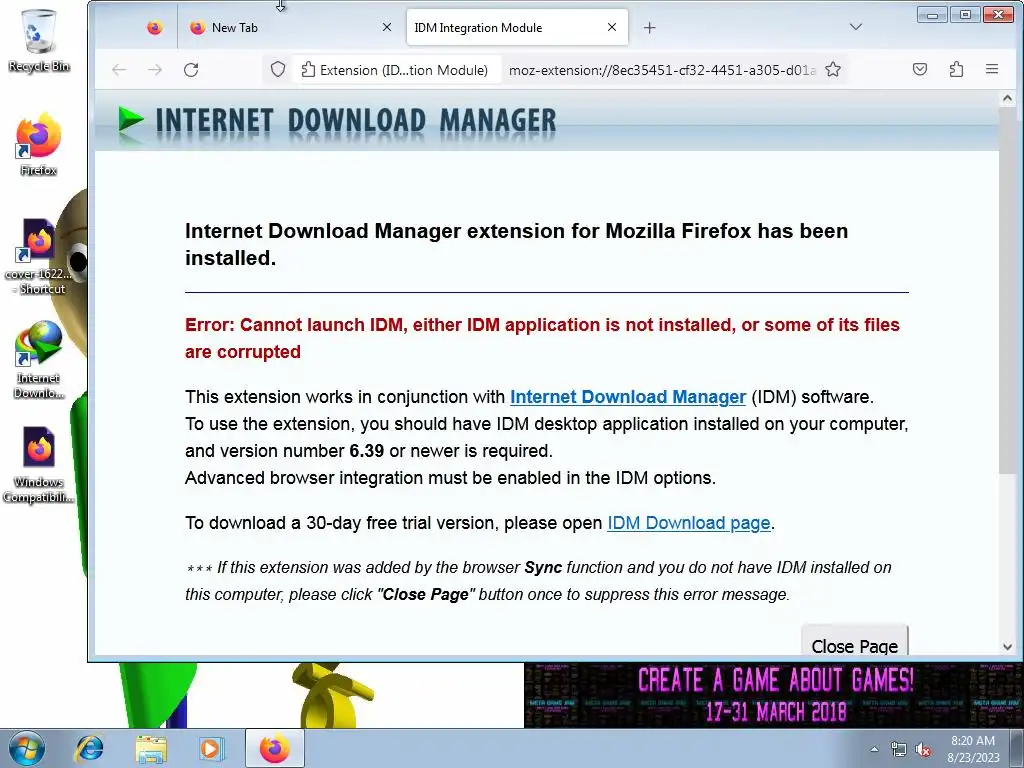Click the pinned Firefox tab icon
Screen dimensions: 1024x768
[154, 27]
